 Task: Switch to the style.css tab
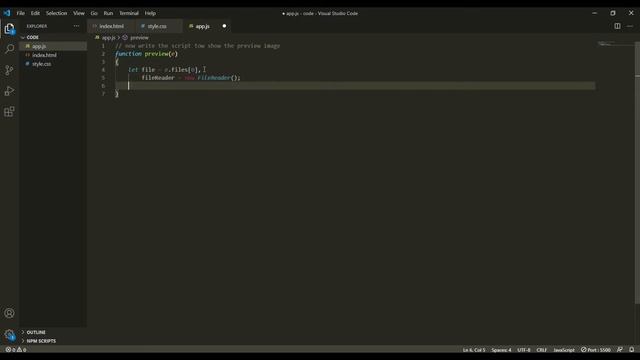158,26
